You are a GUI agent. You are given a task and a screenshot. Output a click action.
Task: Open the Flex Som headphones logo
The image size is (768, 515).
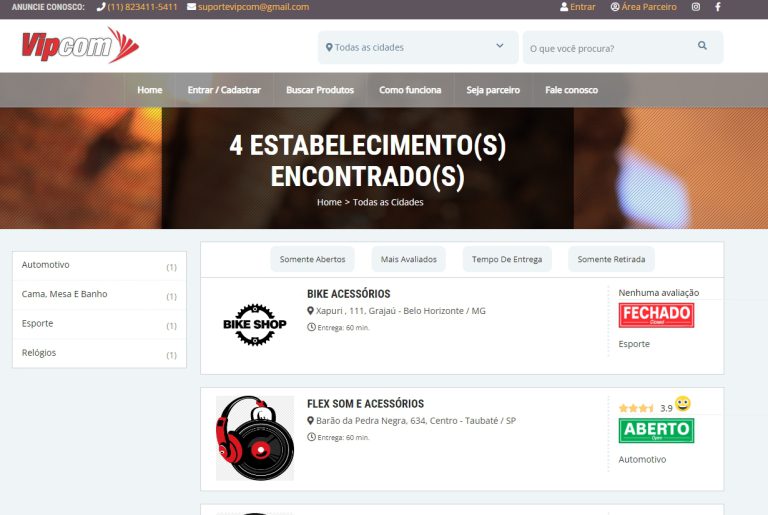point(255,438)
